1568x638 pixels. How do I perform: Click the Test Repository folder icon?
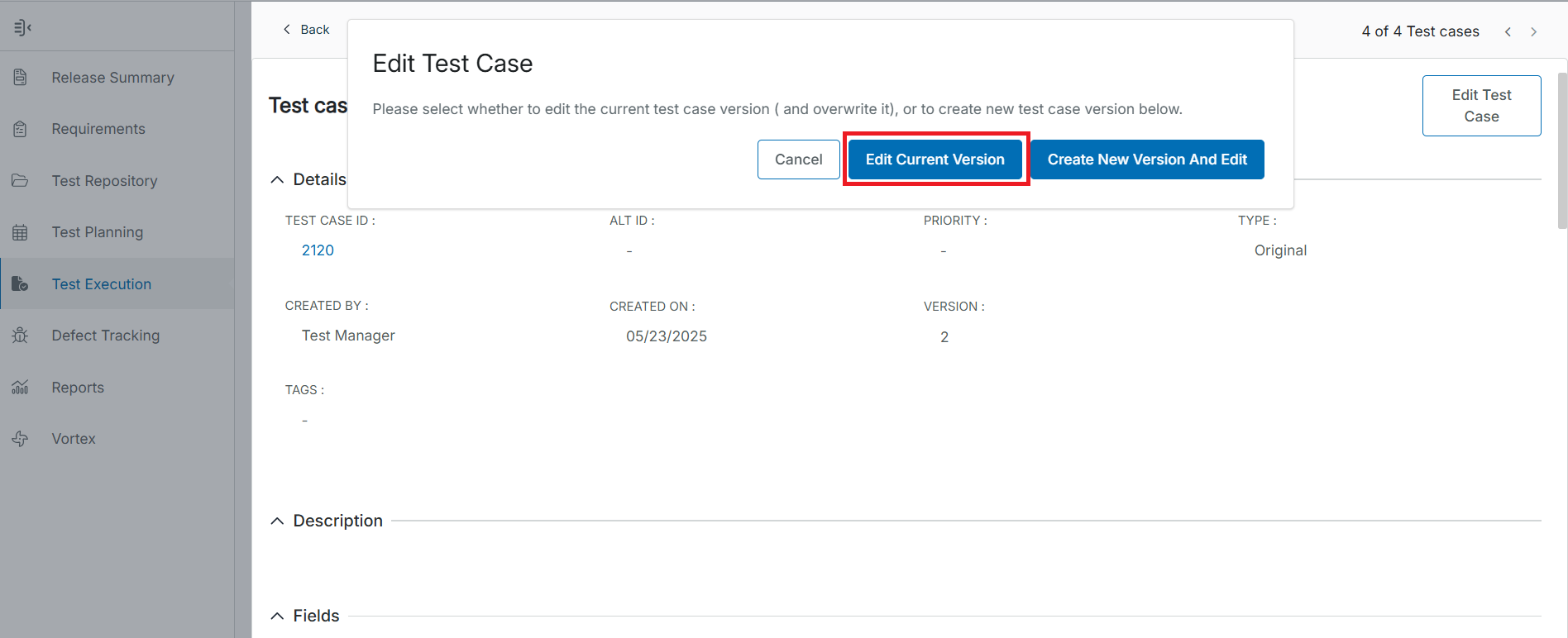[21, 181]
